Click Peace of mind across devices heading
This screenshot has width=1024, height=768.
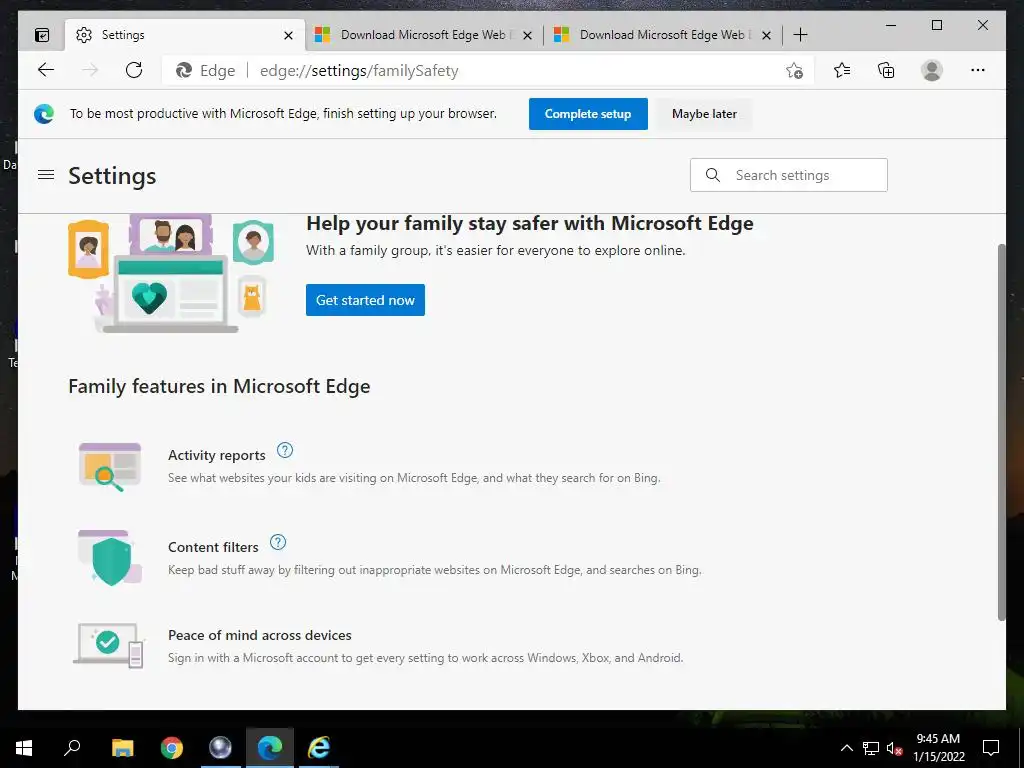(260, 635)
